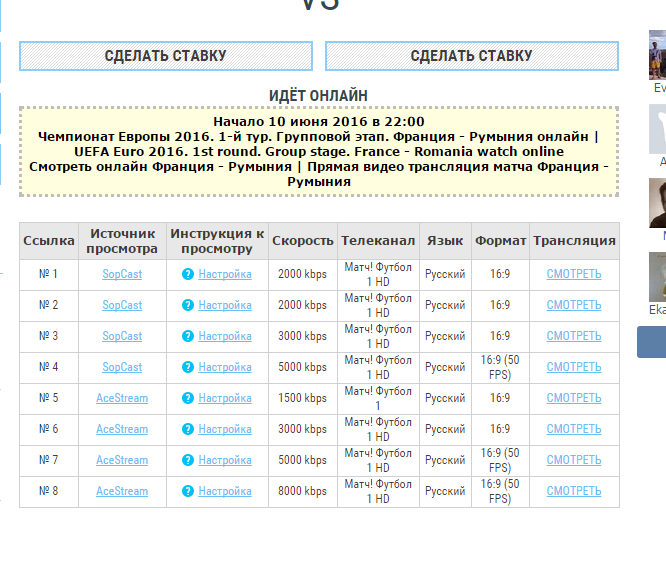Open Настройка link for stream № 6
The height and width of the screenshot is (576, 666).
[x=225, y=429]
